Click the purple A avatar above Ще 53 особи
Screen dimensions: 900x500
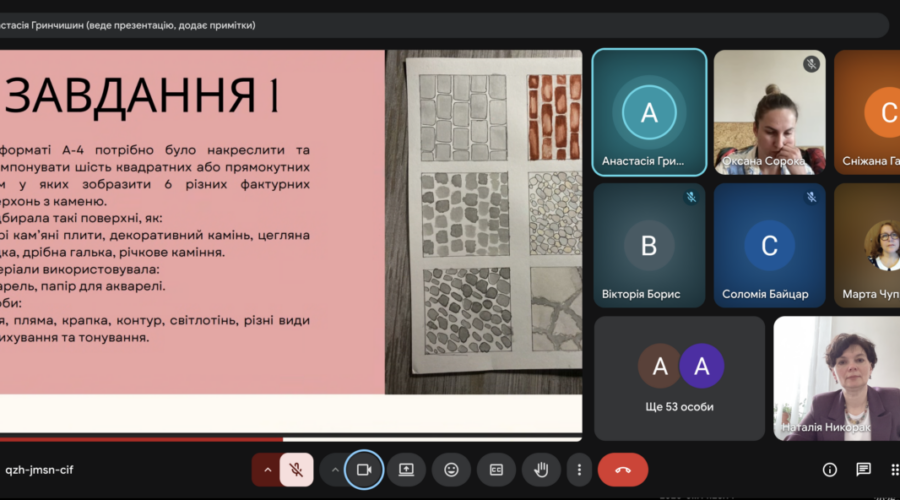pos(701,366)
